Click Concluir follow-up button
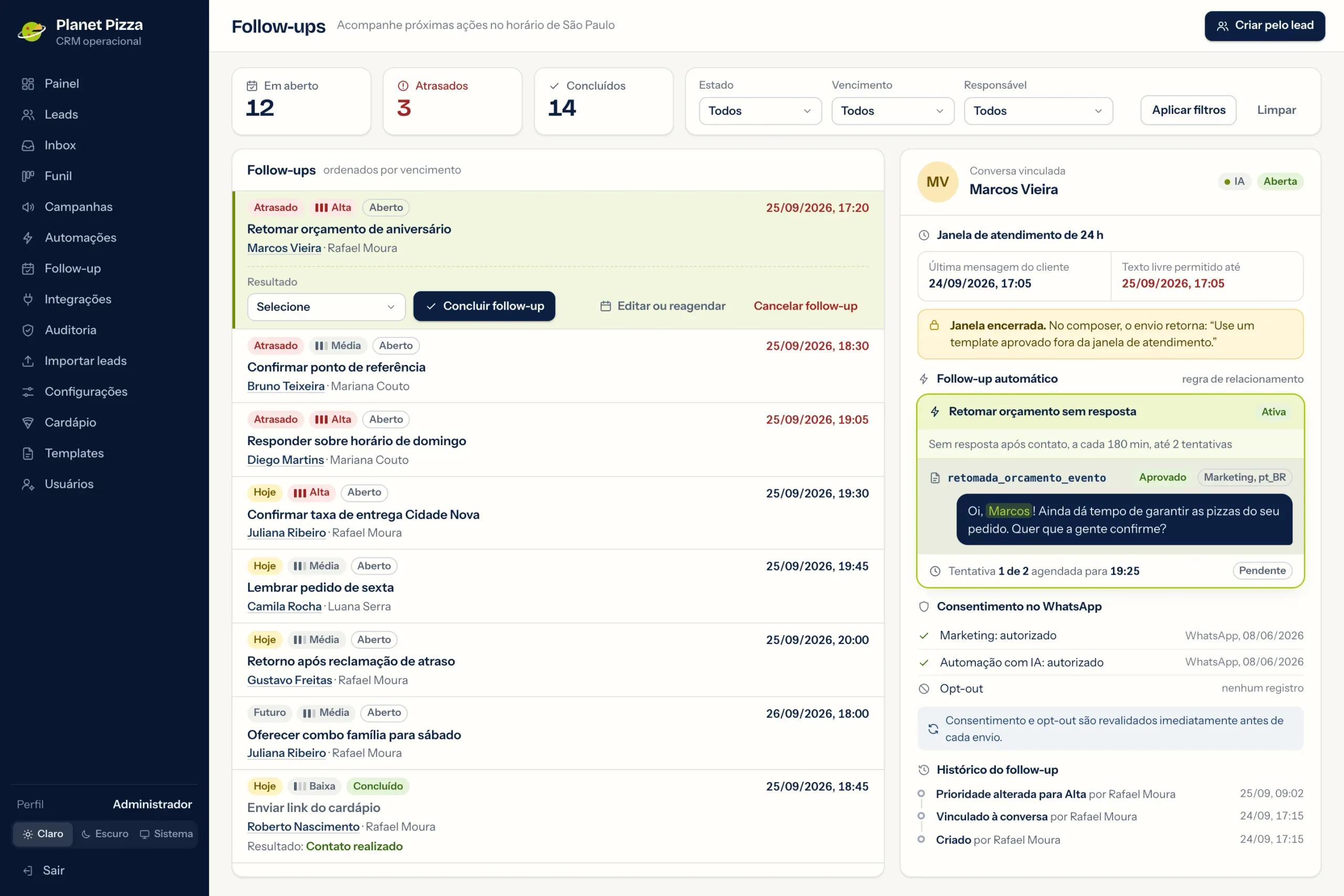 pyautogui.click(x=484, y=307)
